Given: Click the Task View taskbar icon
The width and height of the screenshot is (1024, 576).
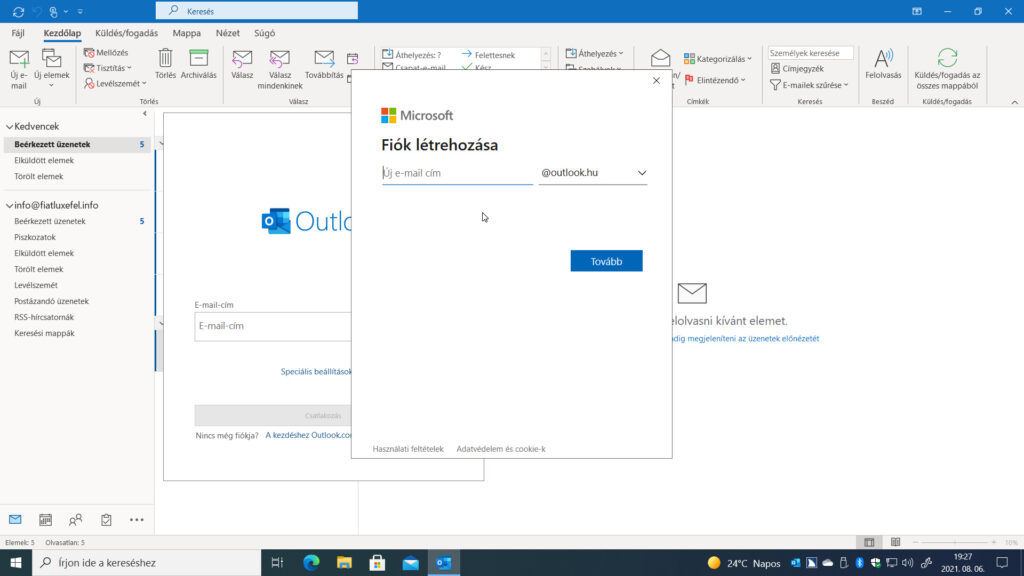Looking at the screenshot, I should click(278, 562).
